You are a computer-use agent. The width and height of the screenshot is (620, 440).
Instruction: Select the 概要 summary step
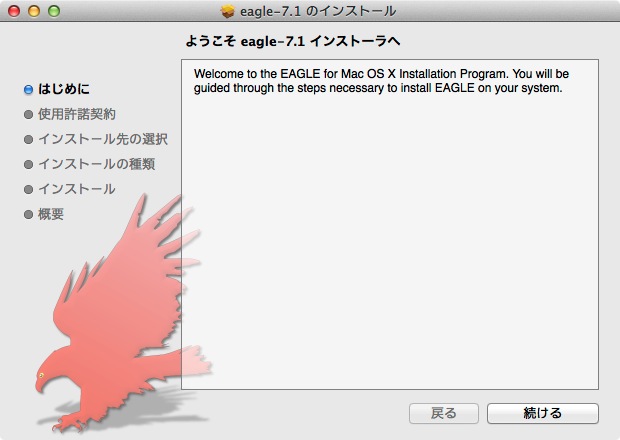[51, 214]
